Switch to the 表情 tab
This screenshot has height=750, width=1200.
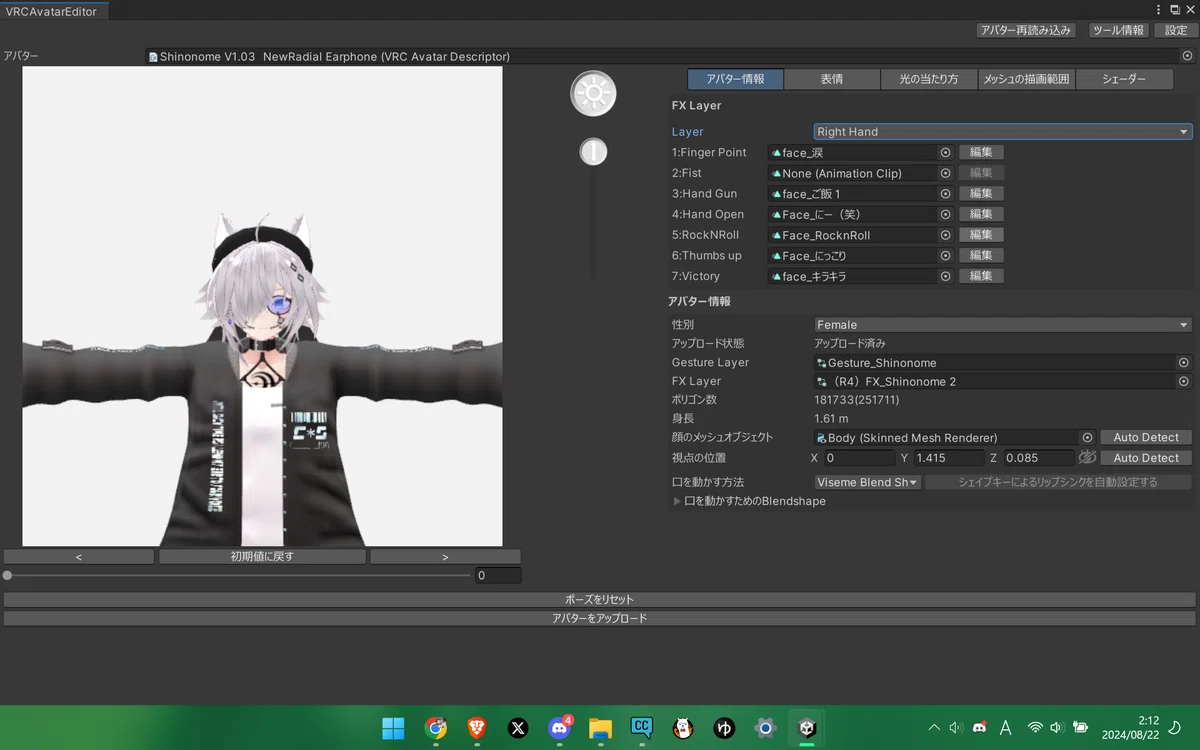pyautogui.click(x=832, y=79)
